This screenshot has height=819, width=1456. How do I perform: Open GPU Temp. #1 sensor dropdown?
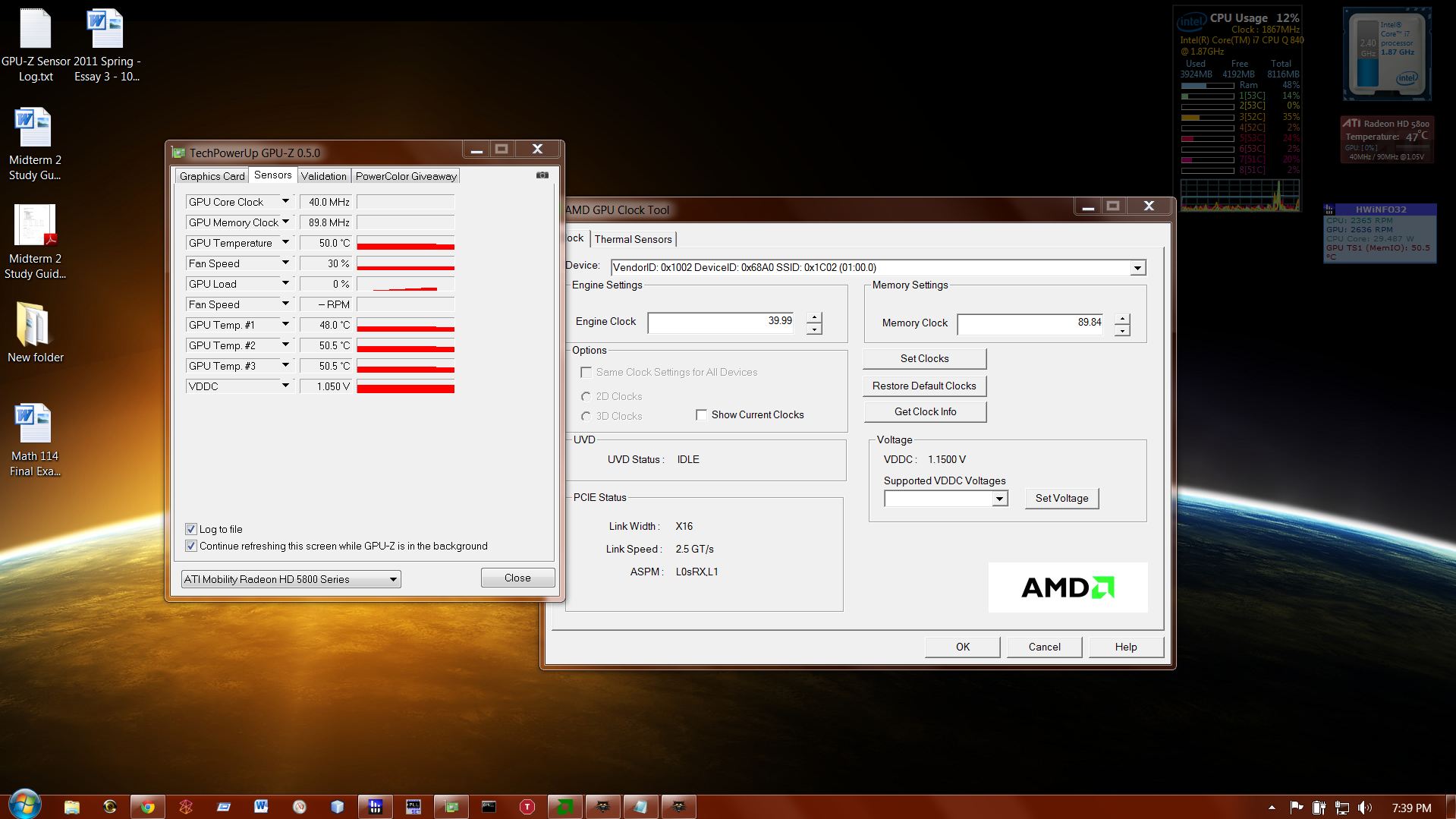pyautogui.click(x=285, y=324)
